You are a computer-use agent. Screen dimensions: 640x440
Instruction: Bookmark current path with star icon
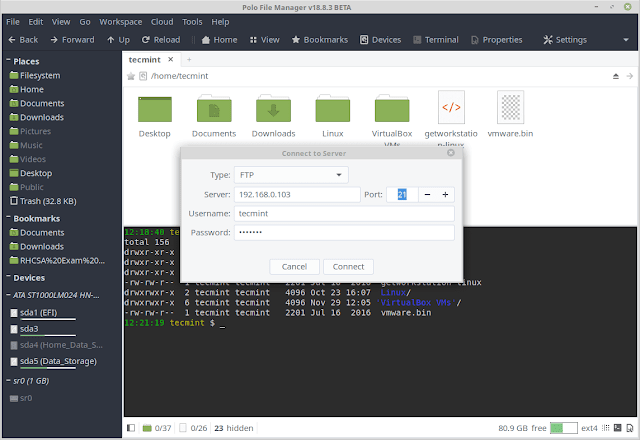tap(131, 76)
